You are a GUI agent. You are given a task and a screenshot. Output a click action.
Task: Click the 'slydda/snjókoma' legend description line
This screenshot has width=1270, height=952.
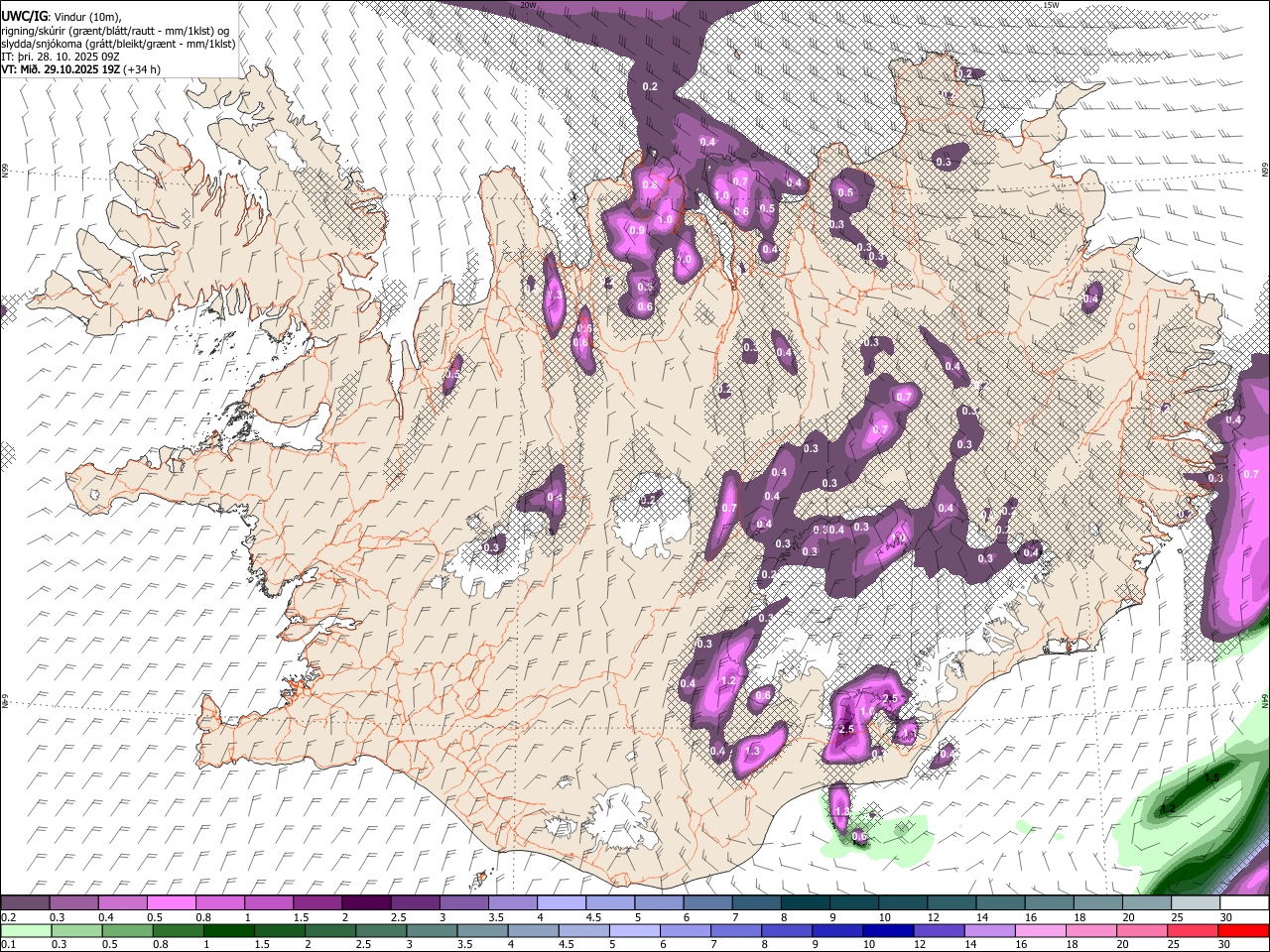tap(118, 44)
